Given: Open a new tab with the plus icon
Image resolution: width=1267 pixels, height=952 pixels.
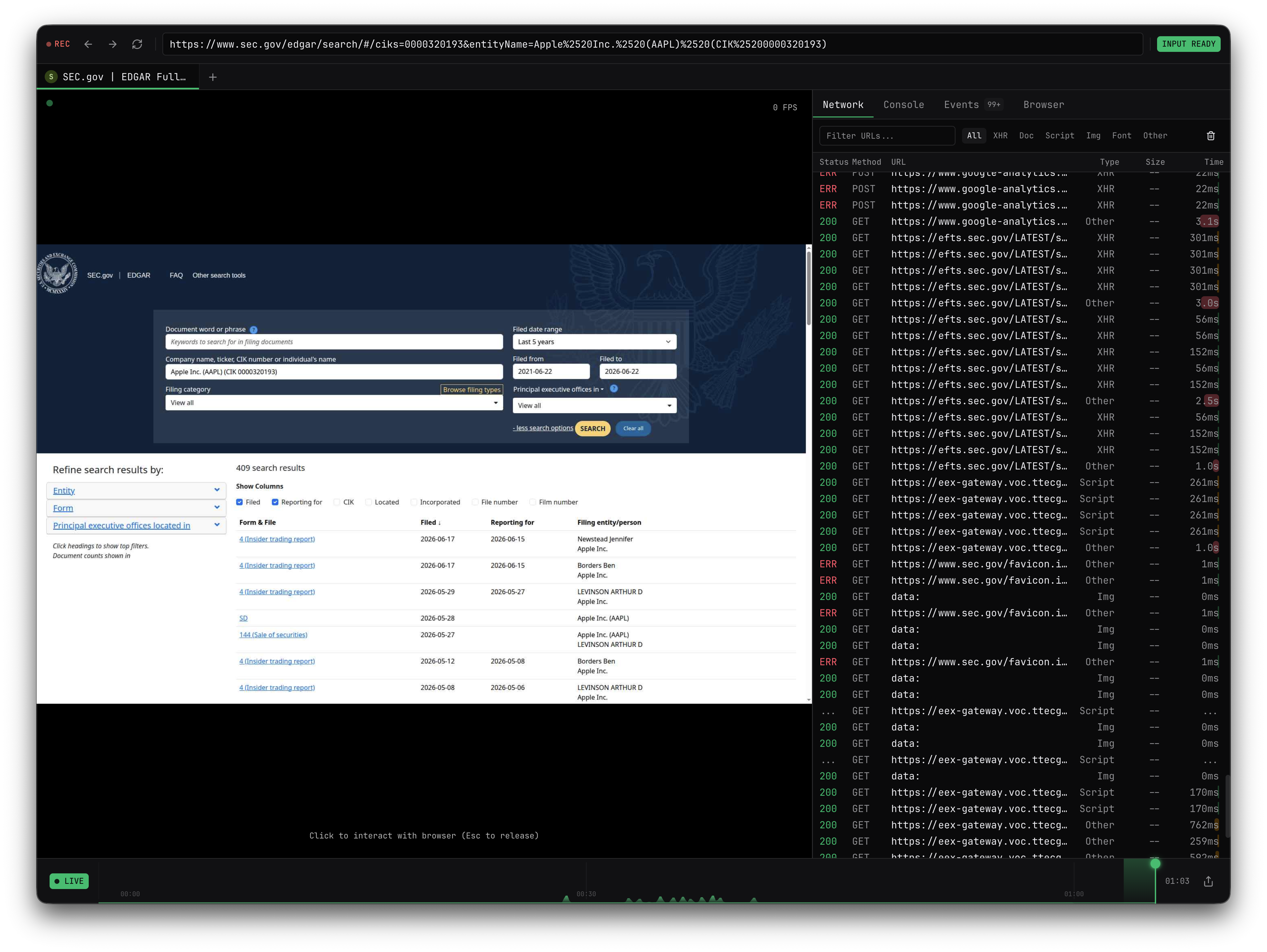Looking at the screenshot, I should (x=212, y=77).
